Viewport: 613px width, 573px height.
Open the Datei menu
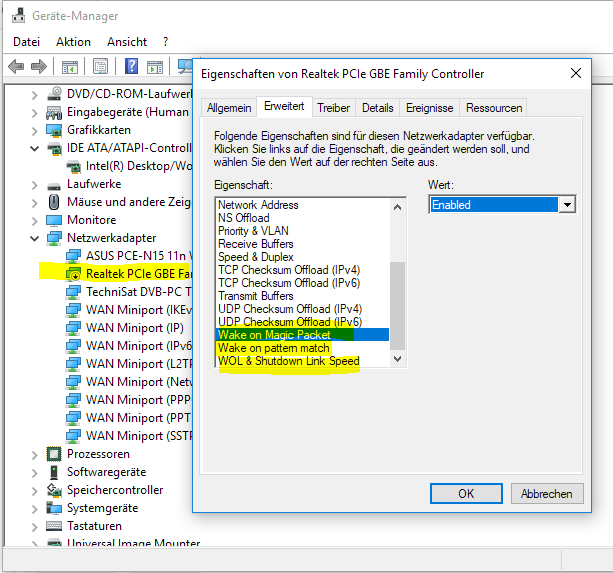click(27, 42)
